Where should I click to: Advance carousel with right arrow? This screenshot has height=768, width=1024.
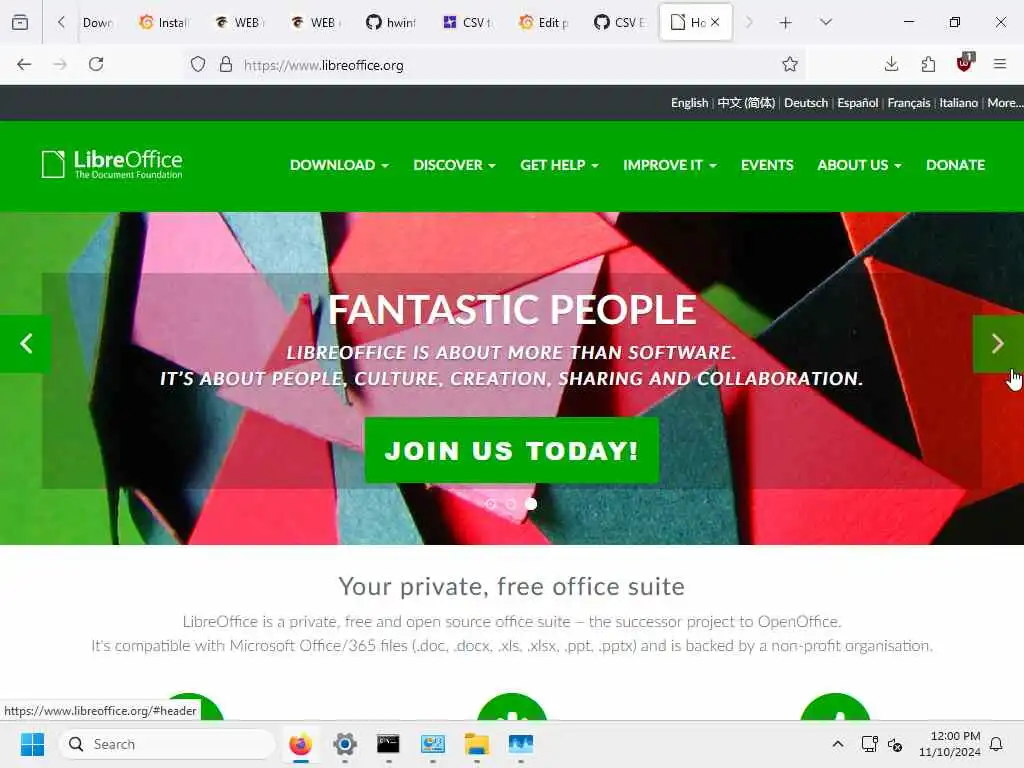coord(997,344)
